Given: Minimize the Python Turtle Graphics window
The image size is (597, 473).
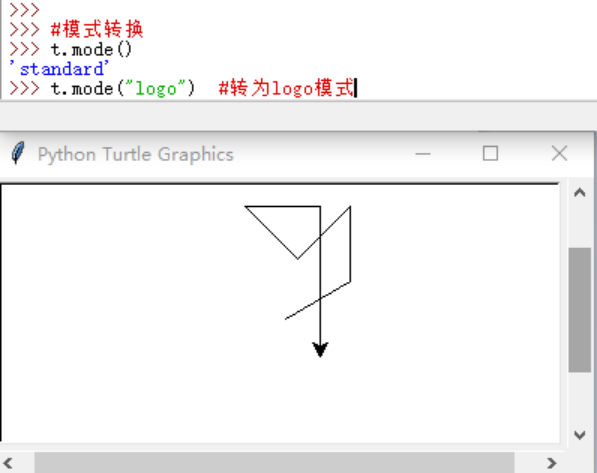Looking at the screenshot, I should pyautogui.click(x=423, y=154).
